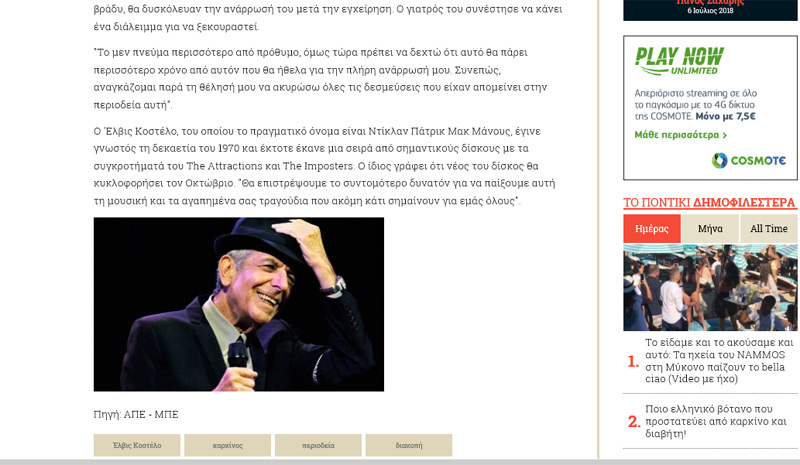This screenshot has height=465, width=800.
Task: Click the horizontal scrollbar at the bottom
Action: (400, 462)
